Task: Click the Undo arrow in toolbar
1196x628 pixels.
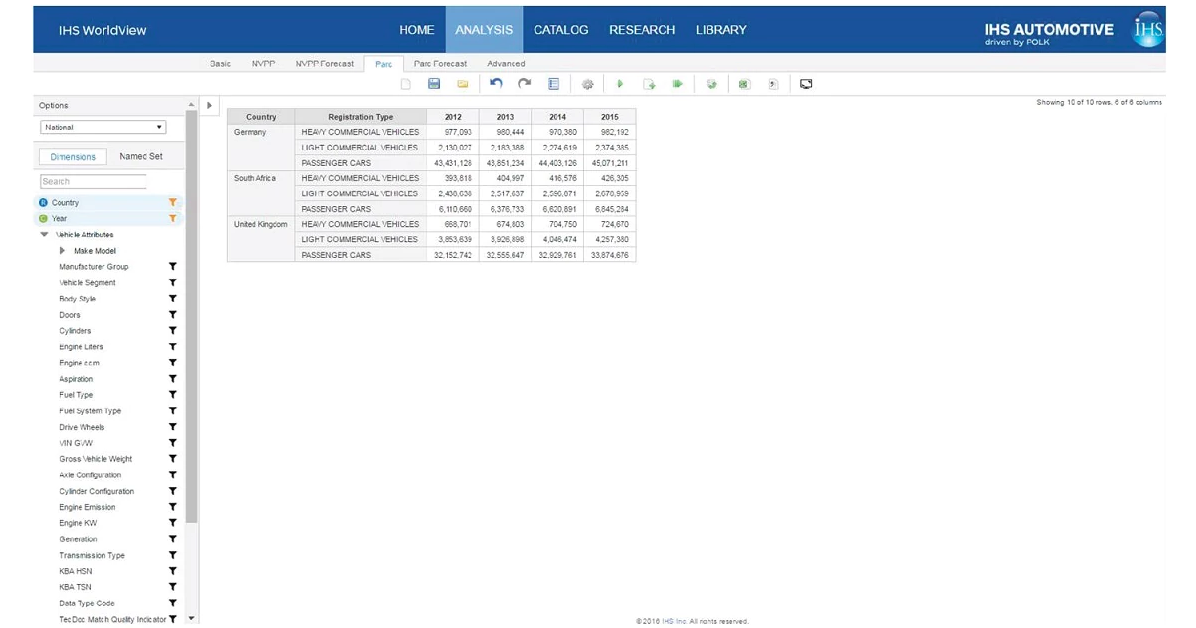Action: tap(496, 84)
